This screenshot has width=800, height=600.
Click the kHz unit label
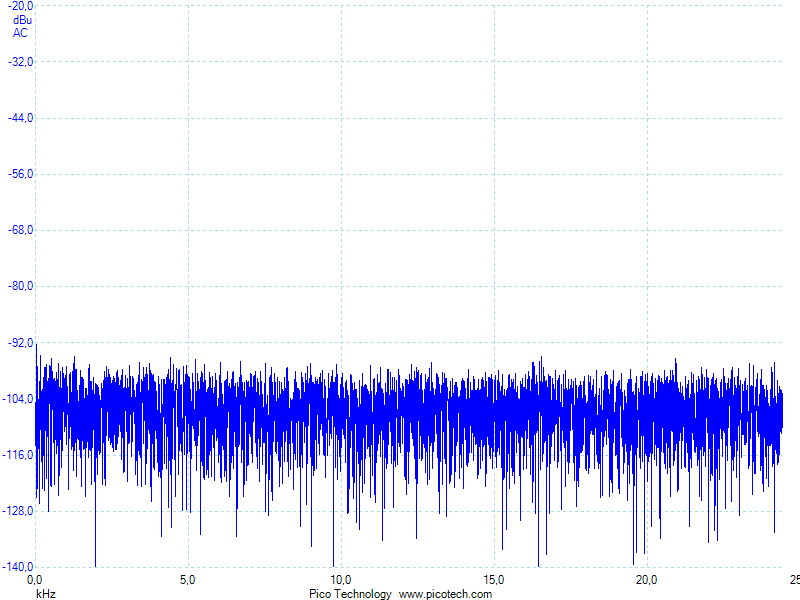click(45, 594)
